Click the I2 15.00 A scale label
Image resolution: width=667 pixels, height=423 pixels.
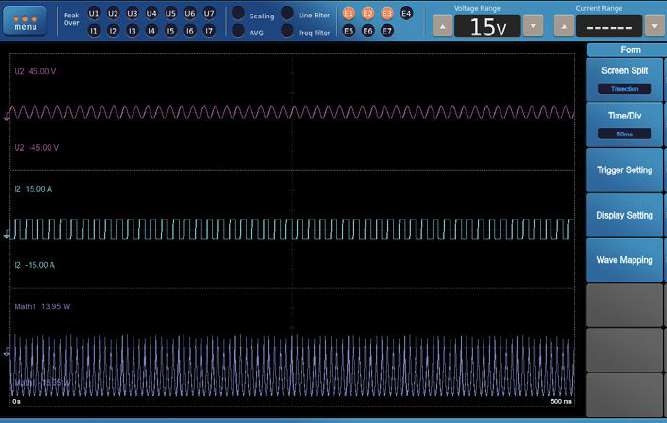33,189
